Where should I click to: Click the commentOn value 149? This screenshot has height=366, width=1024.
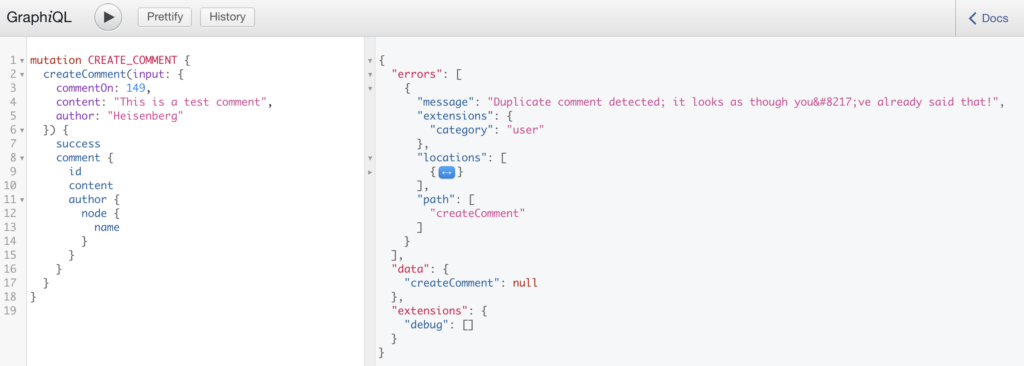(x=135, y=88)
